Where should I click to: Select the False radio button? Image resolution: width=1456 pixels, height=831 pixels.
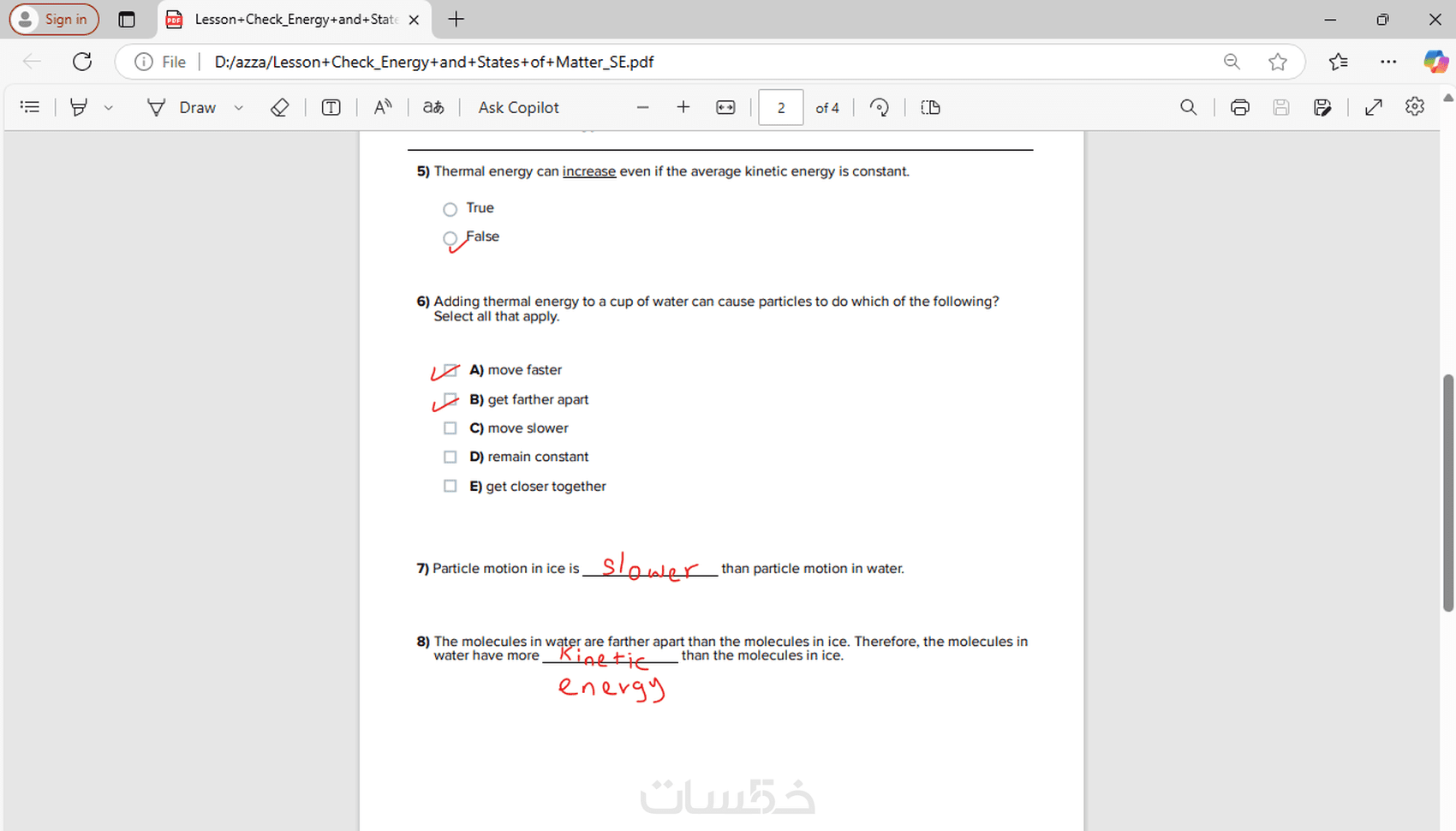[x=450, y=238]
